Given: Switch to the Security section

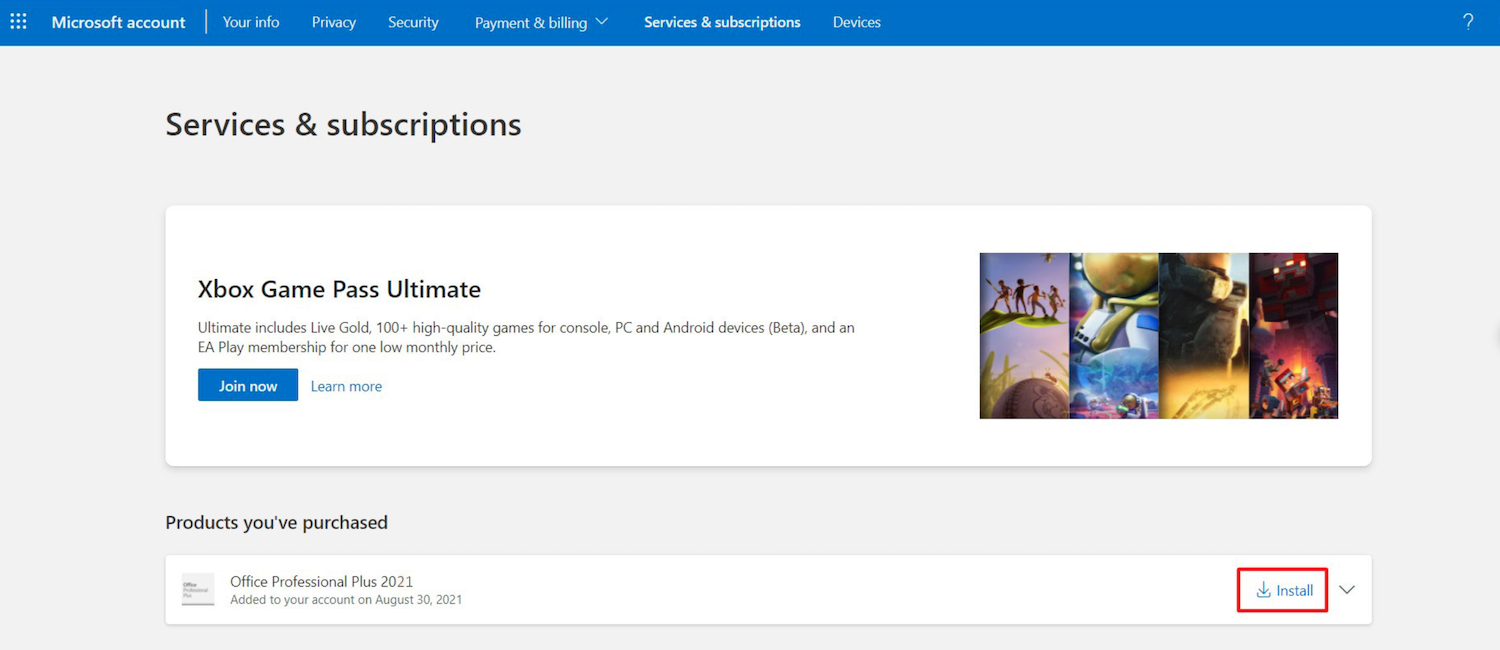Looking at the screenshot, I should (x=413, y=22).
